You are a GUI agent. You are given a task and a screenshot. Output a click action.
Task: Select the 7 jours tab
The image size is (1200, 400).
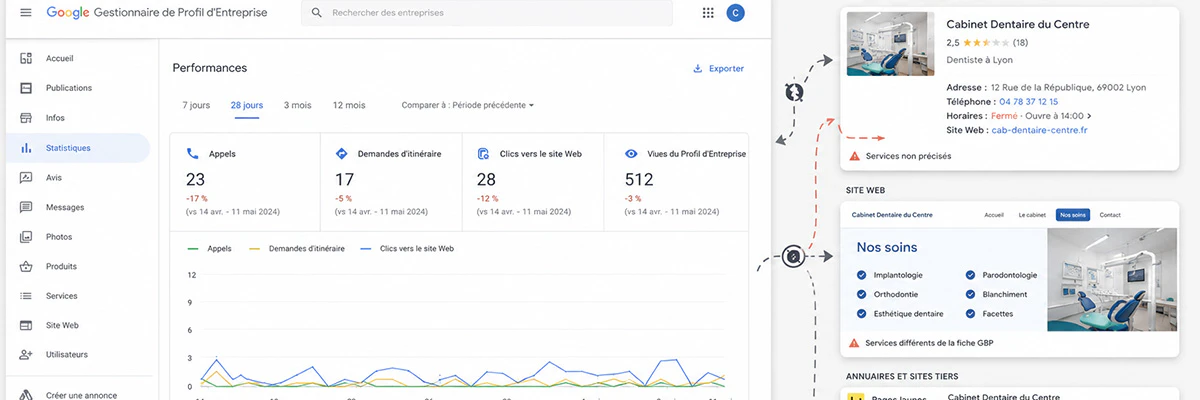pos(196,105)
